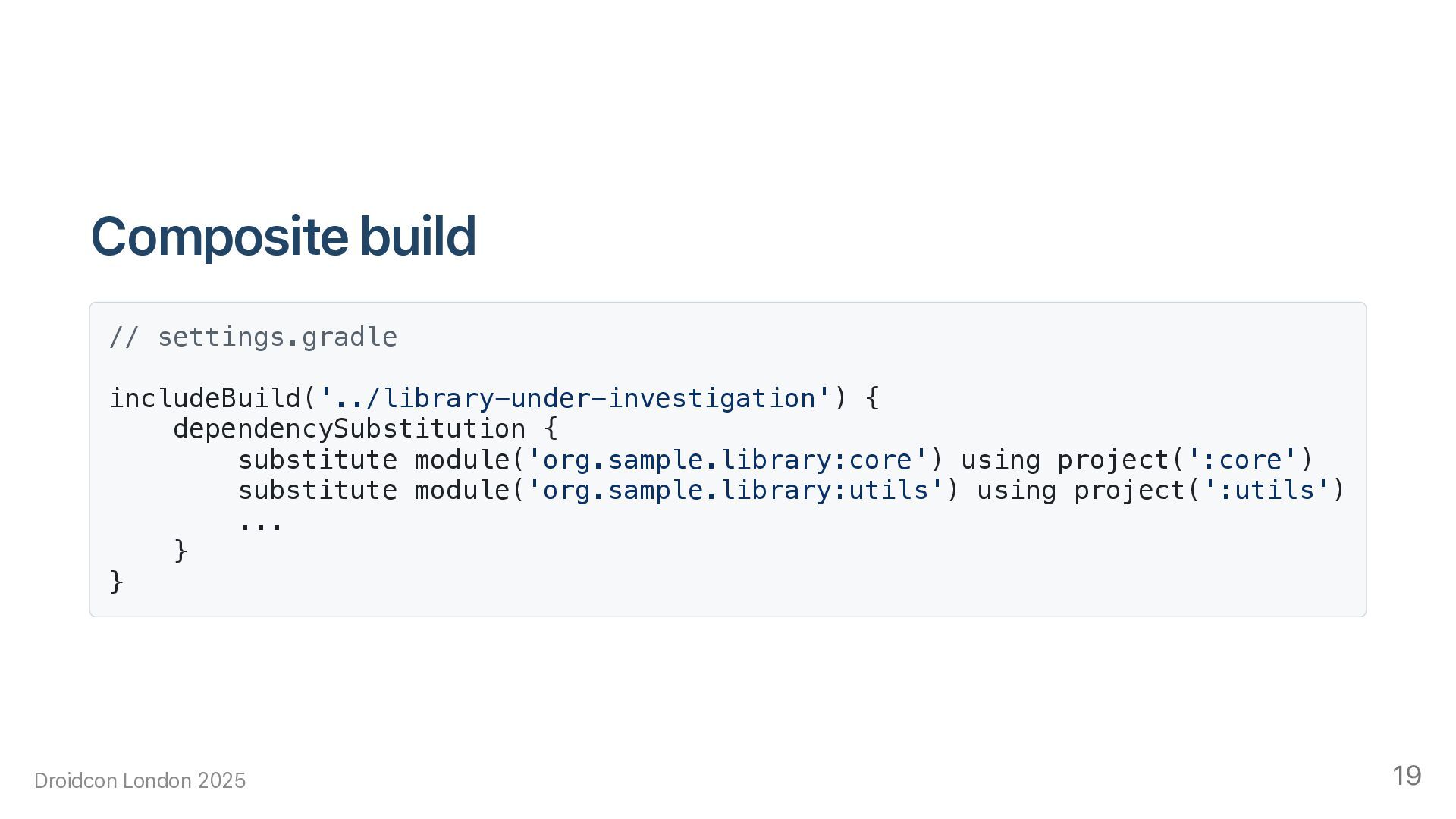Click the opening brace after dependencySubstitution
1456x819 pixels.
(551, 429)
